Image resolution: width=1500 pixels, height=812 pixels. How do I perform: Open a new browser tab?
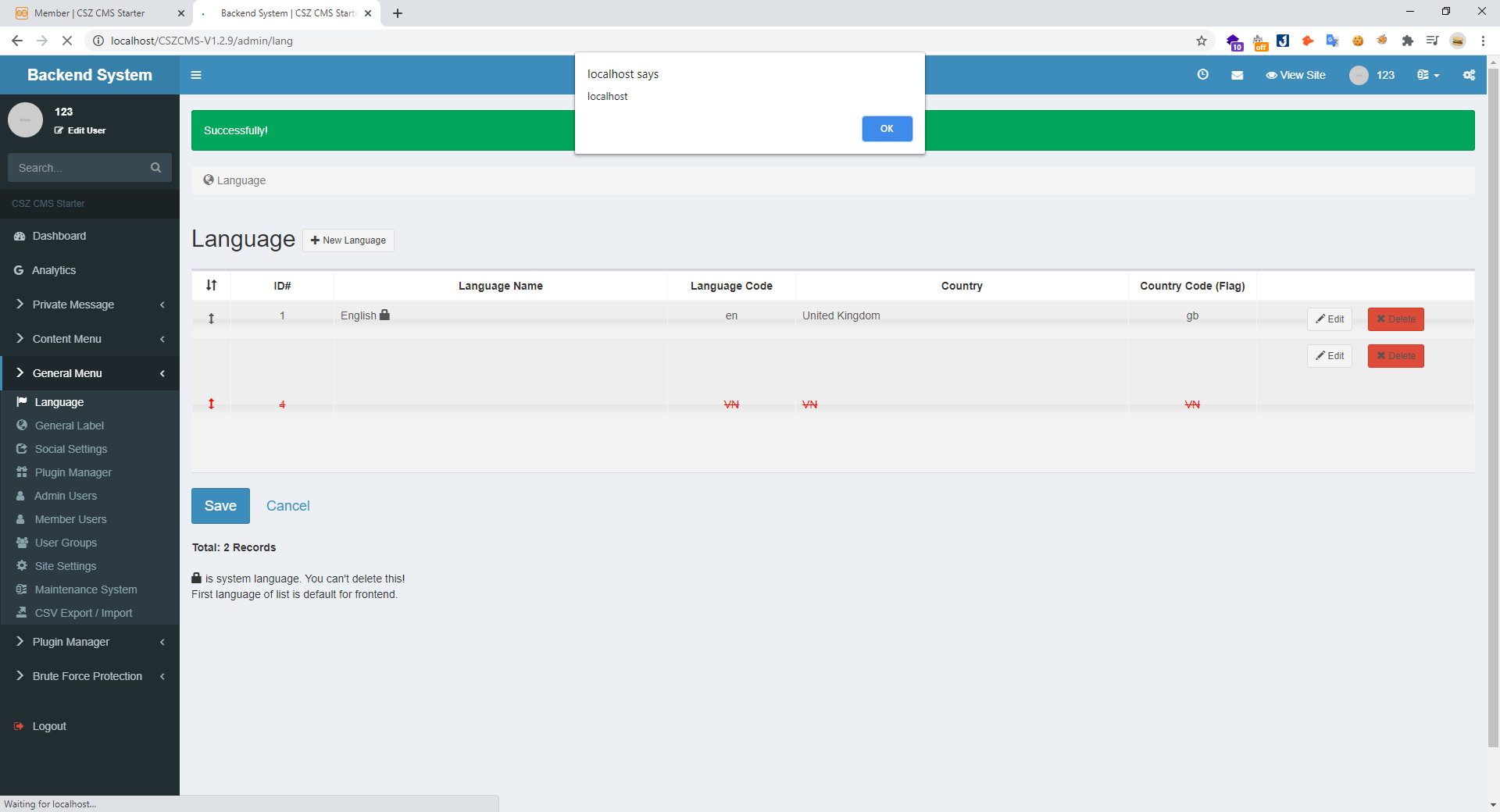pyautogui.click(x=398, y=13)
